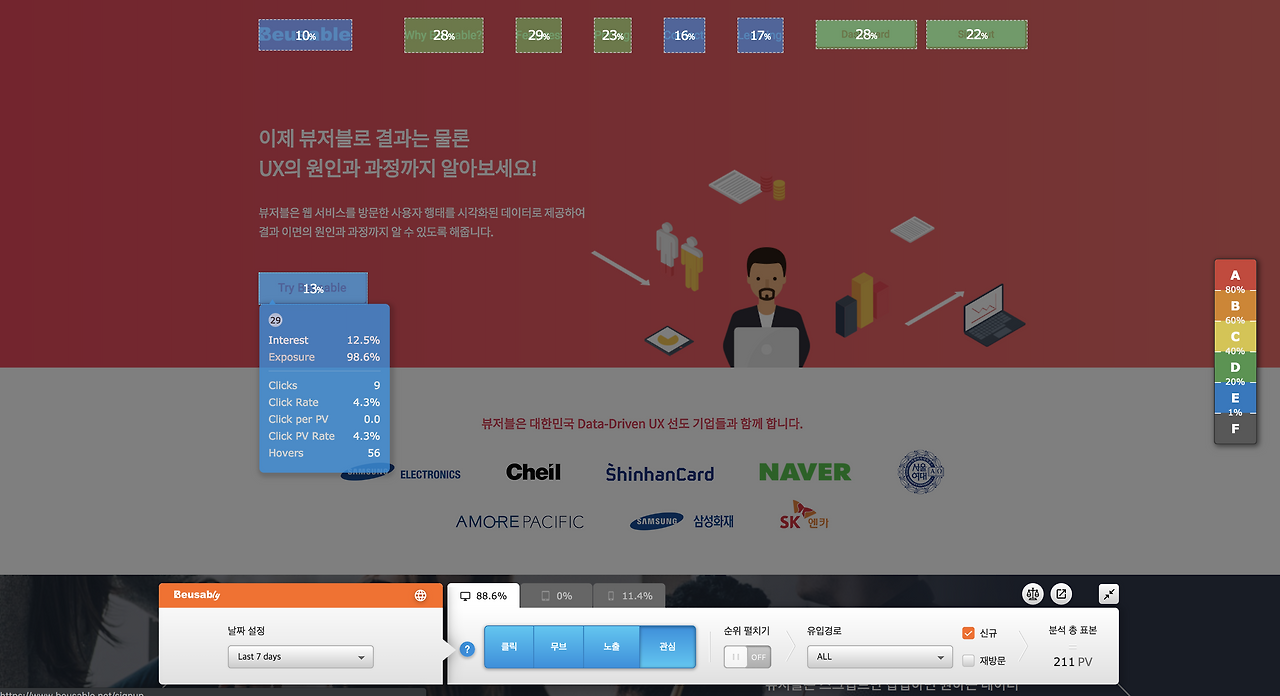Uncheck the 신규 visitor checkbox

[x=968, y=632]
